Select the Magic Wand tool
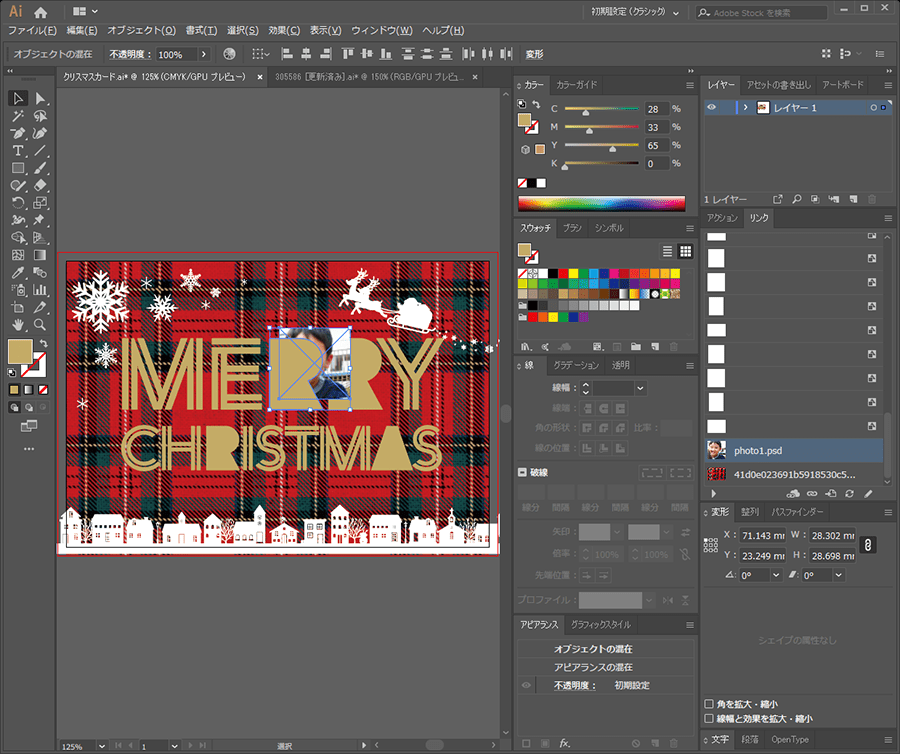Image resolution: width=900 pixels, height=754 pixels. (18, 116)
